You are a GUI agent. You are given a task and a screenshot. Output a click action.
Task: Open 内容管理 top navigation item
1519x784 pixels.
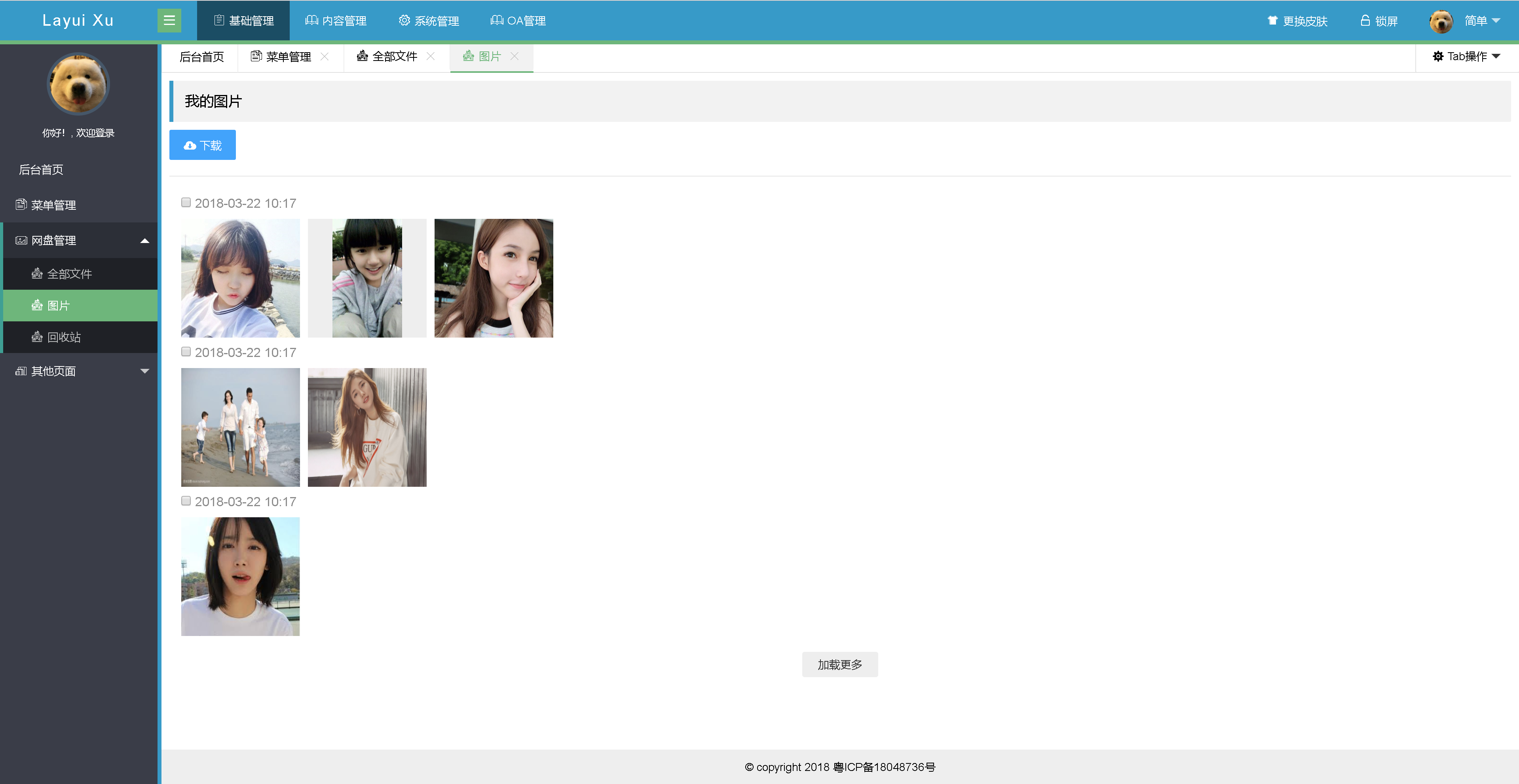[x=336, y=21]
